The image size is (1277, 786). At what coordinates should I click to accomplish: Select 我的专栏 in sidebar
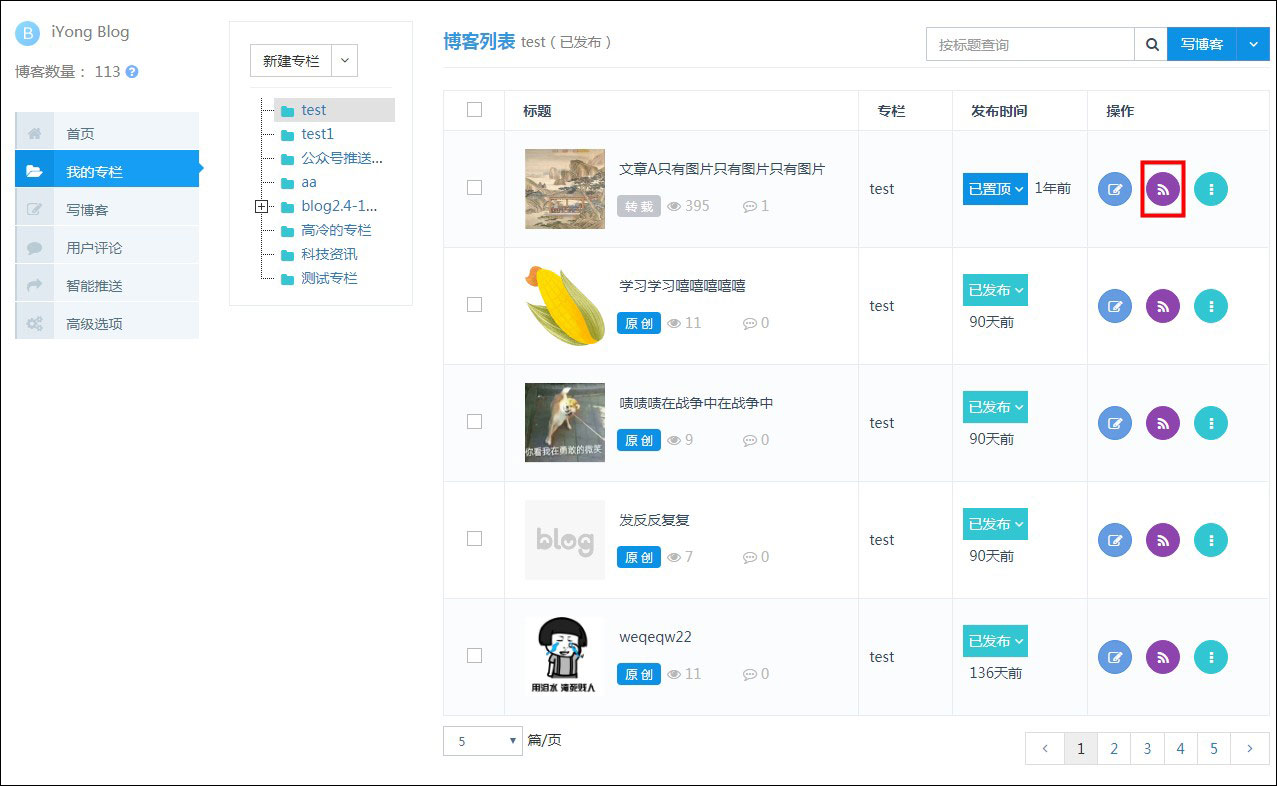pos(107,171)
